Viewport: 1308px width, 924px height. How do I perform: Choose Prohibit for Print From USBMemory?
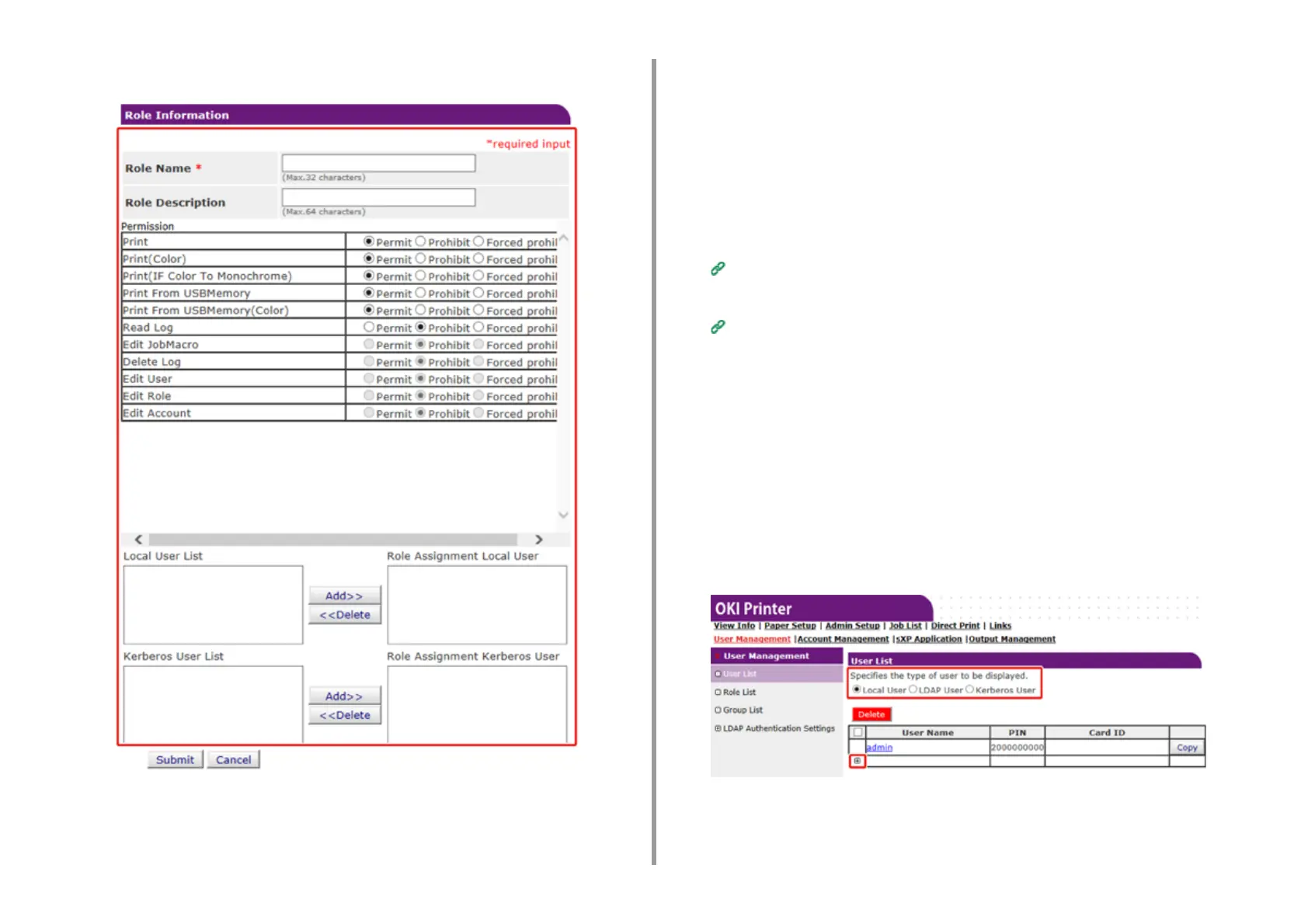(420, 293)
